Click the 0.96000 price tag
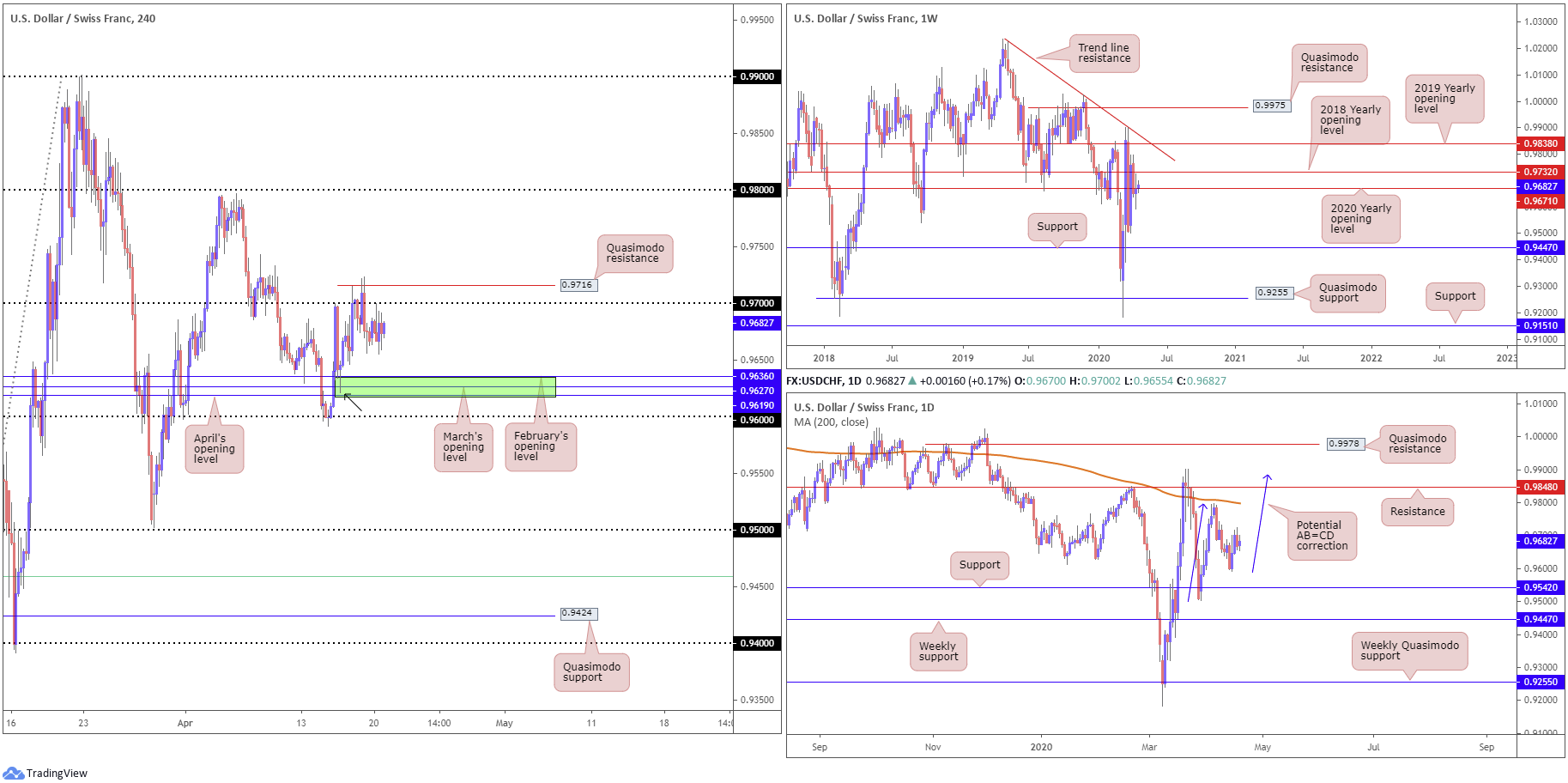 tap(757, 420)
